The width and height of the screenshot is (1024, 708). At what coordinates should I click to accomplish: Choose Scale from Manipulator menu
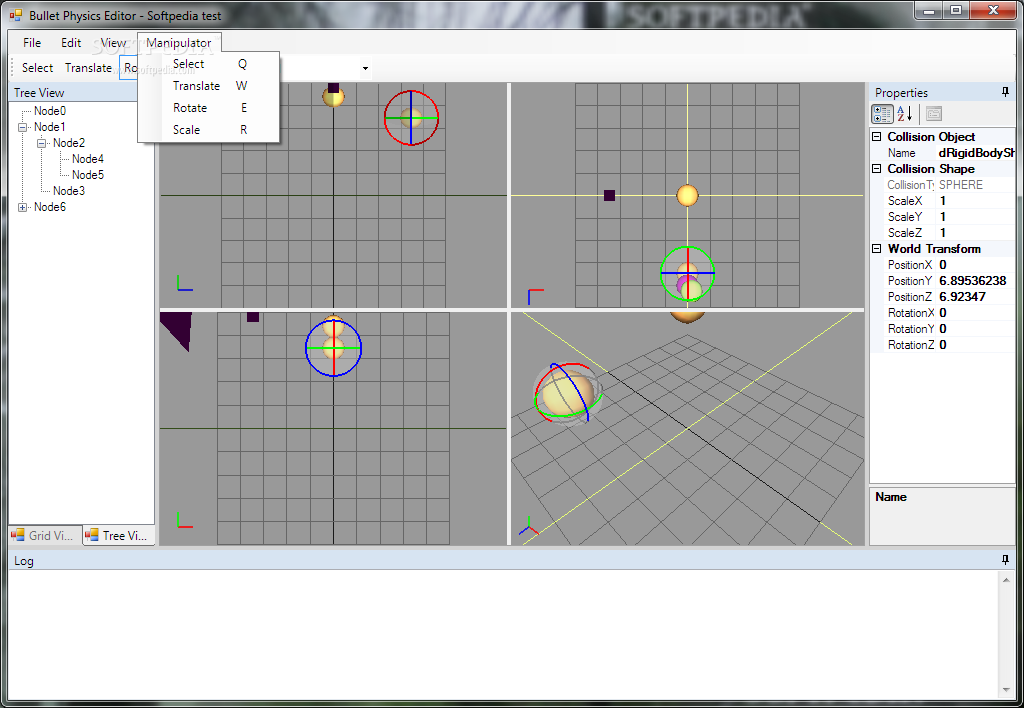[x=209, y=129]
